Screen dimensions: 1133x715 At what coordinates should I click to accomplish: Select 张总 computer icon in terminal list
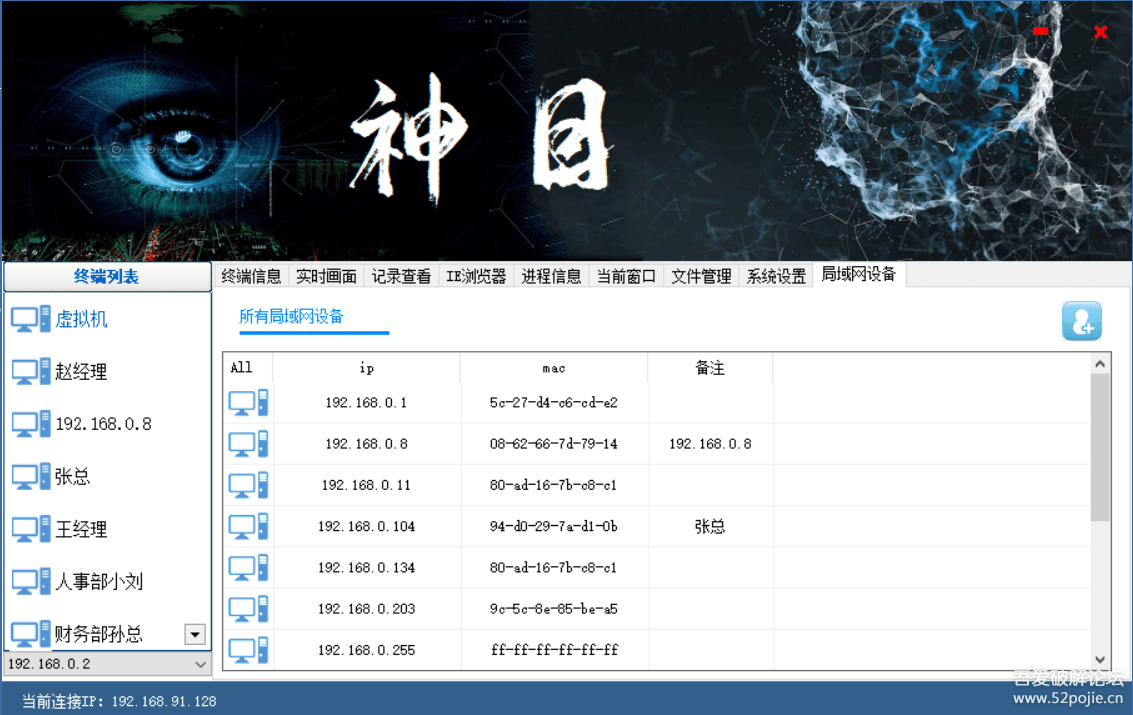pos(30,476)
